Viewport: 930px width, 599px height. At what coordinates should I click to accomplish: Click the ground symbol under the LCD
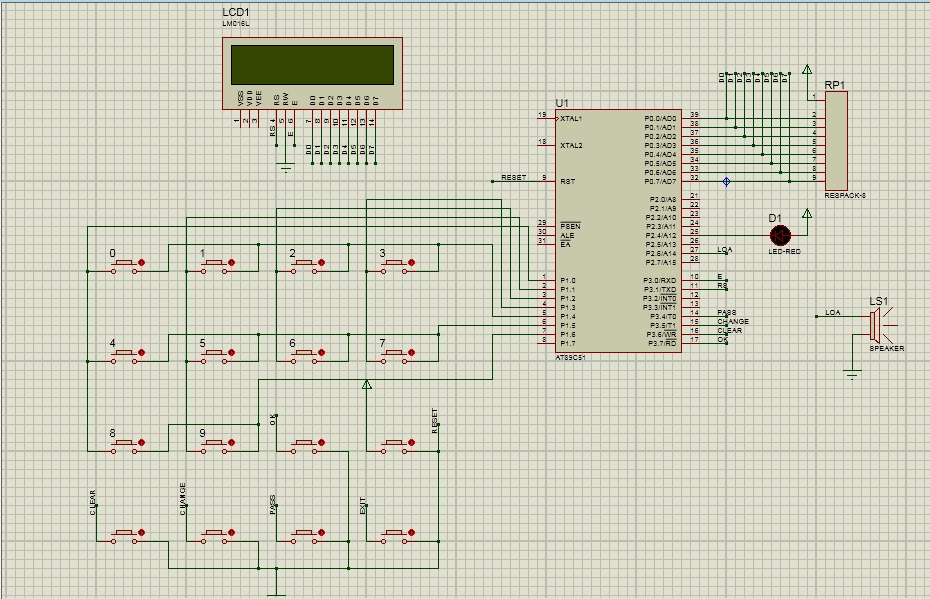tap(286, 167)
